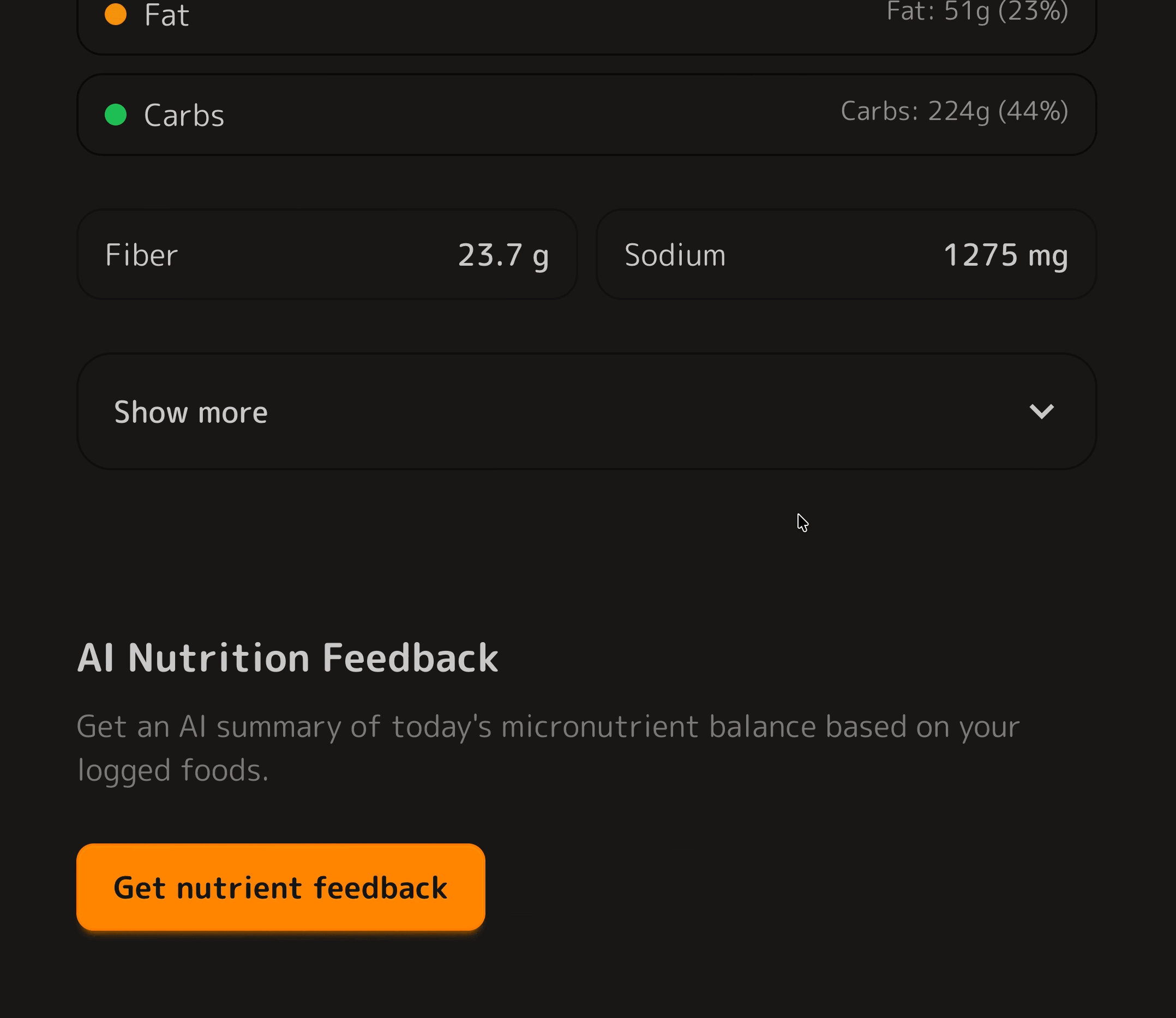1176x1018 pixels.
Task: Select the Carbs macro row
Action: (586, 113)
